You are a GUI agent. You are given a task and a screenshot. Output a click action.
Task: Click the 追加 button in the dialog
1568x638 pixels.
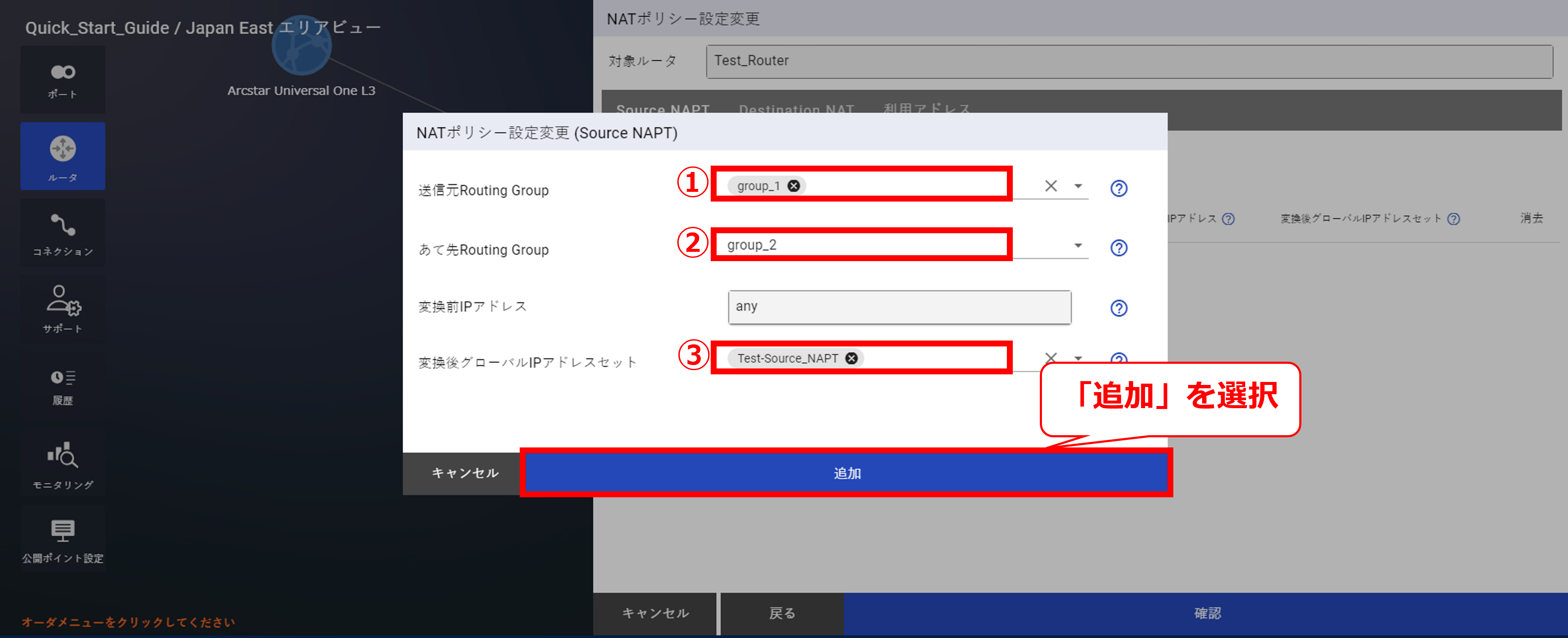(846, 473)
